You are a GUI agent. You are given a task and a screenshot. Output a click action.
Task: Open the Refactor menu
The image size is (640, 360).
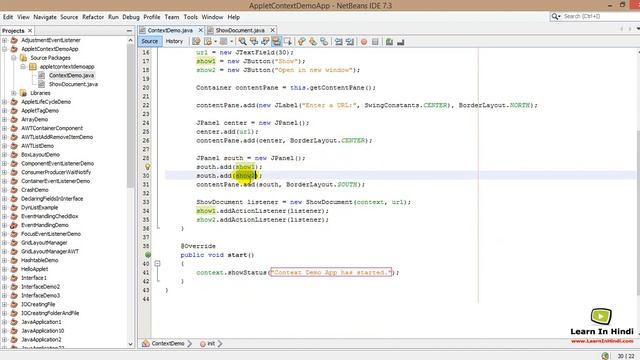click(x=93, y=17)
